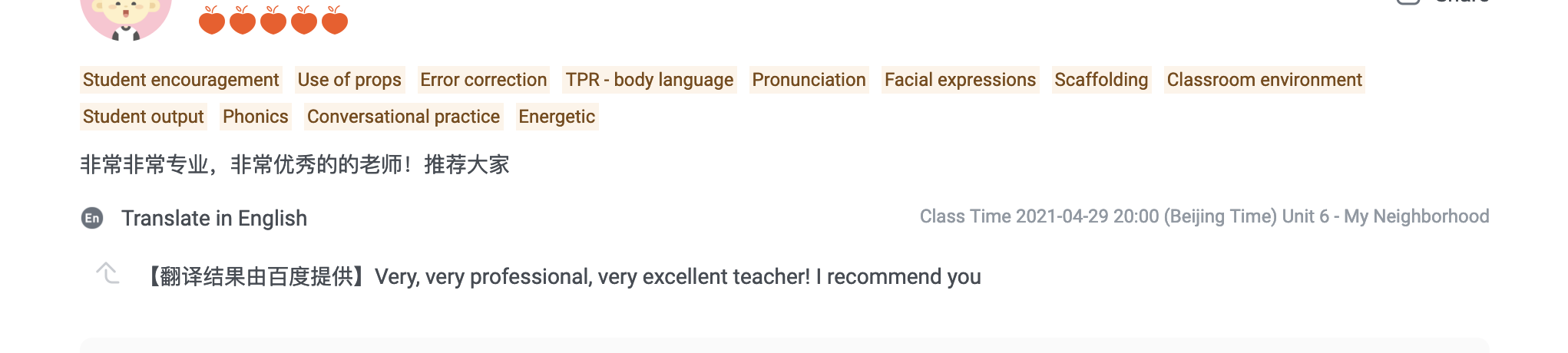
Task: Click the Classroom environment tag
Action: pyautogui.click(x=1264, y=80)
